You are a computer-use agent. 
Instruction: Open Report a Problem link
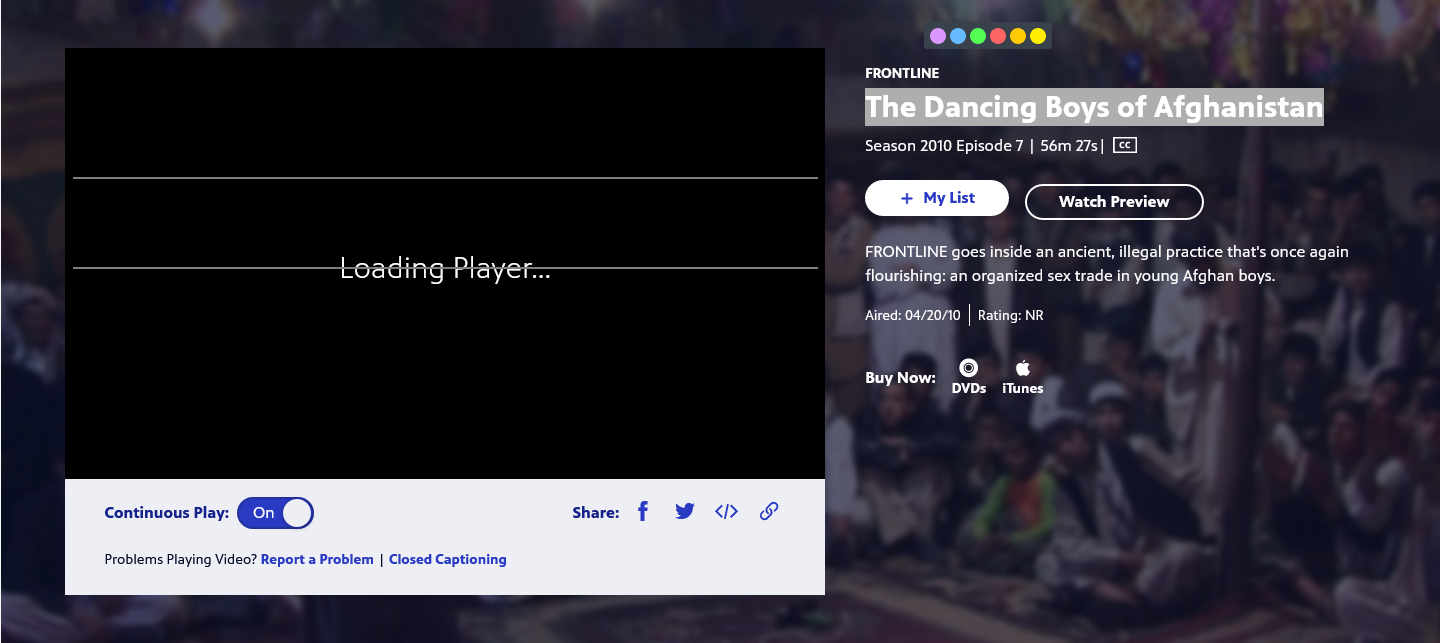coord(317,560)
